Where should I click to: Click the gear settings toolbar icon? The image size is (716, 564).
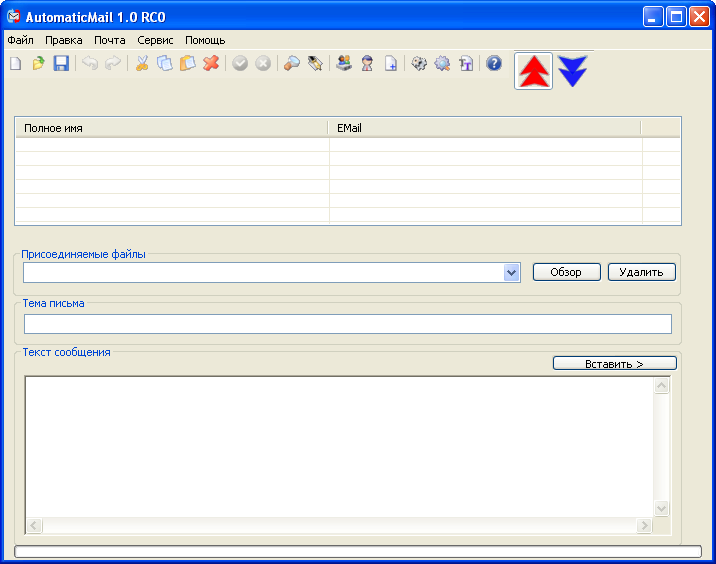[x=442, y=64]
